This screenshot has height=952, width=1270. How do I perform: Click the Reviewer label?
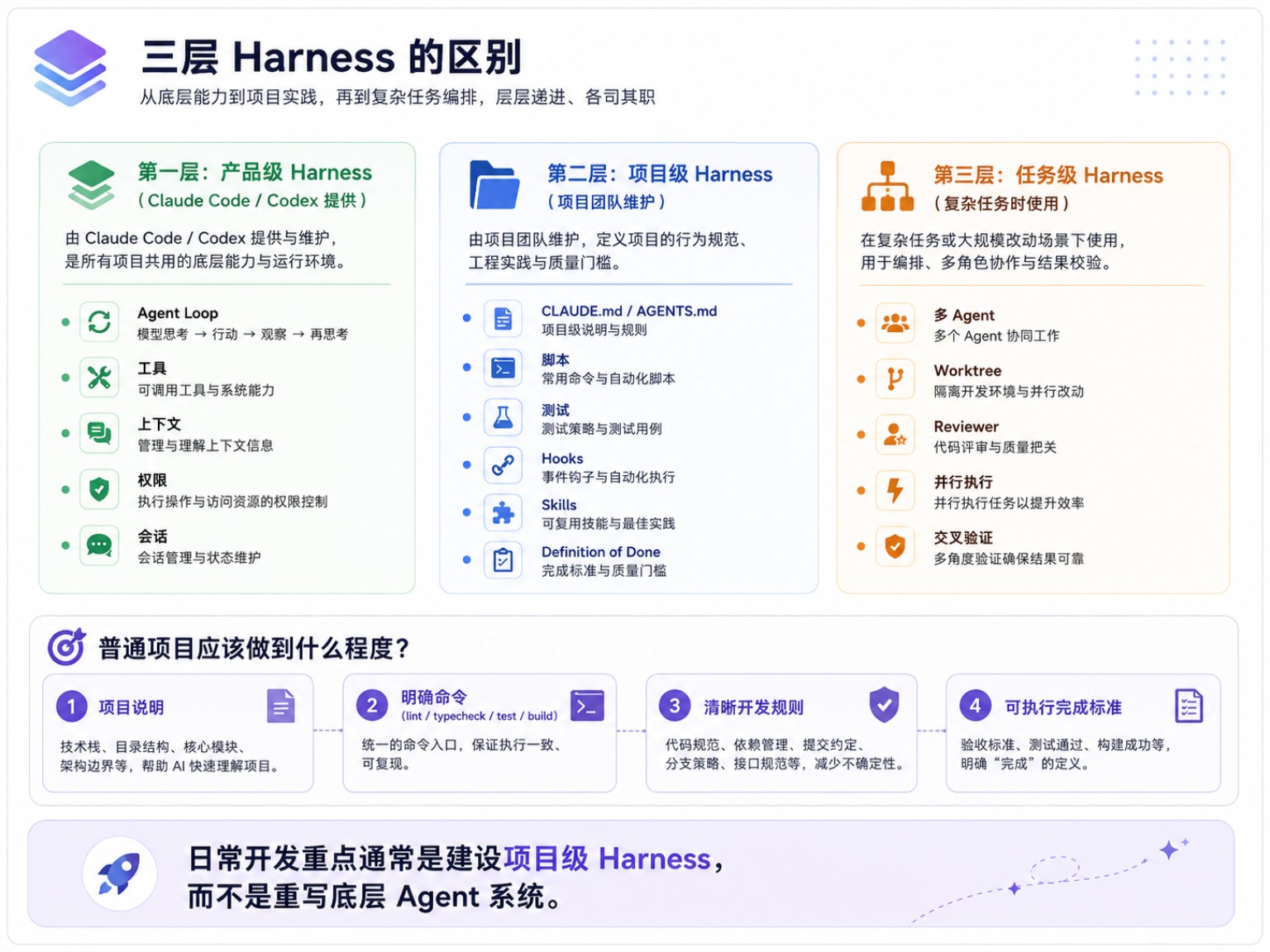pyautogui.click(x=967, y=426)
